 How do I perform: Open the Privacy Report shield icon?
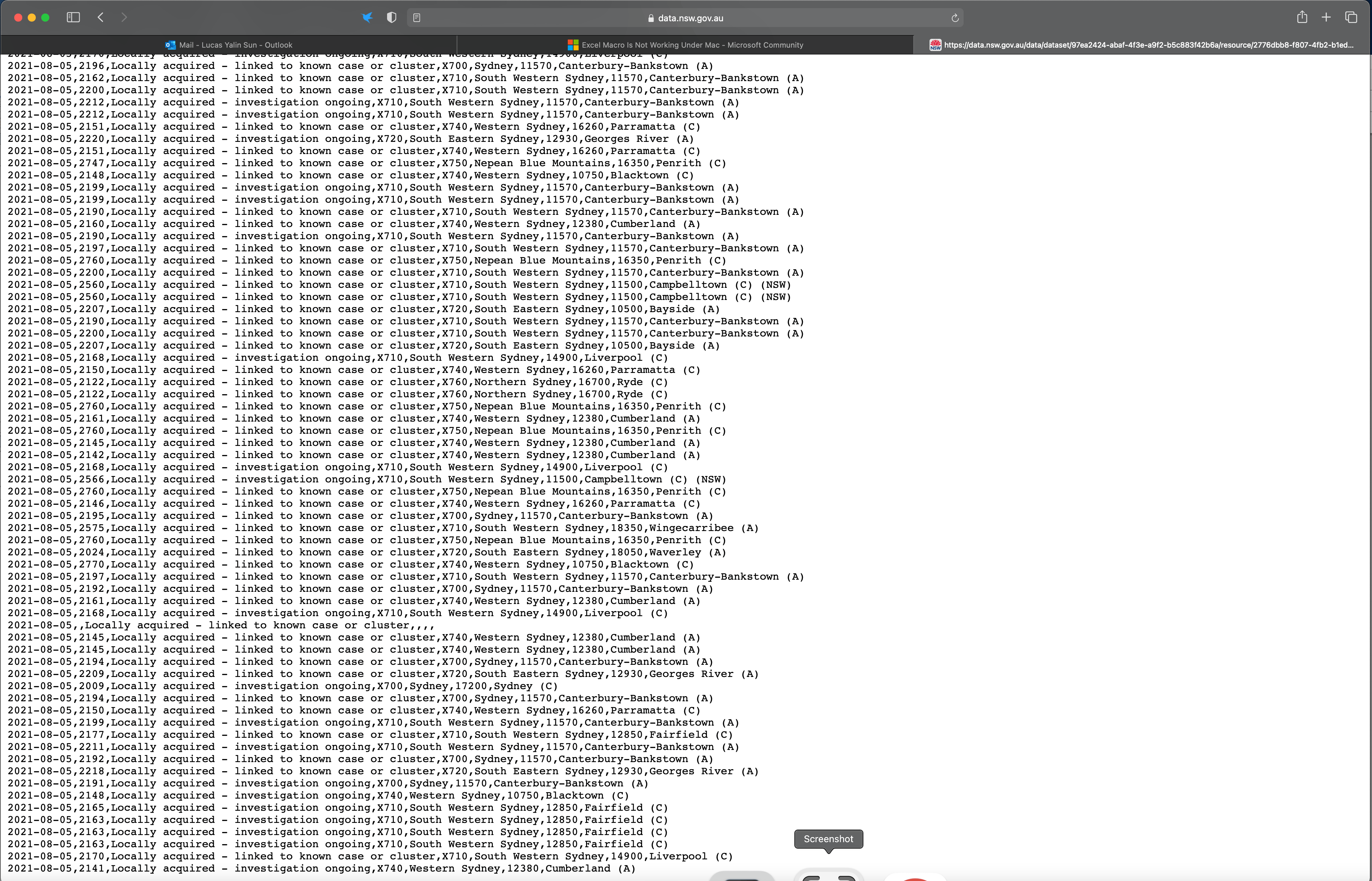tap(391, 18)
